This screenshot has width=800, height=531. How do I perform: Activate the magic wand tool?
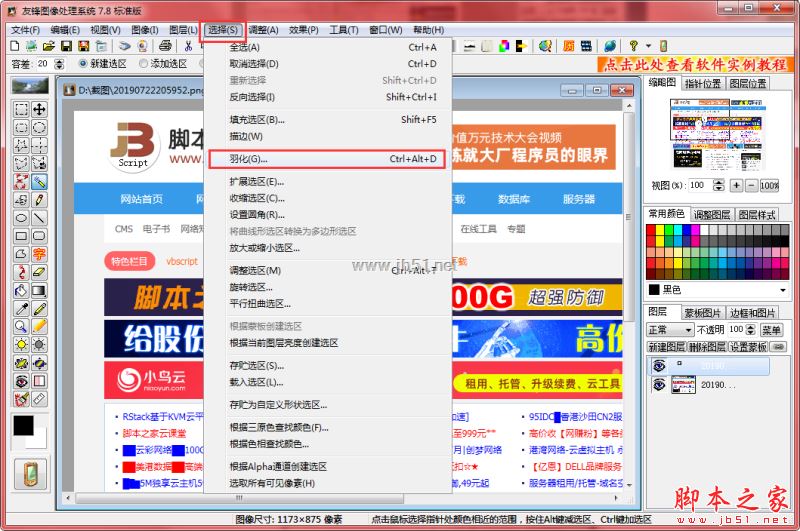click(x=39, y=182)
